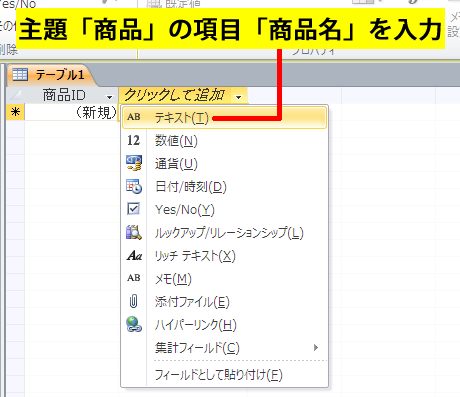Image resolution: width=460 pixels, height=397 pixels.
Task: Choose メモ(M) field type
Action: tap(224, 279)
